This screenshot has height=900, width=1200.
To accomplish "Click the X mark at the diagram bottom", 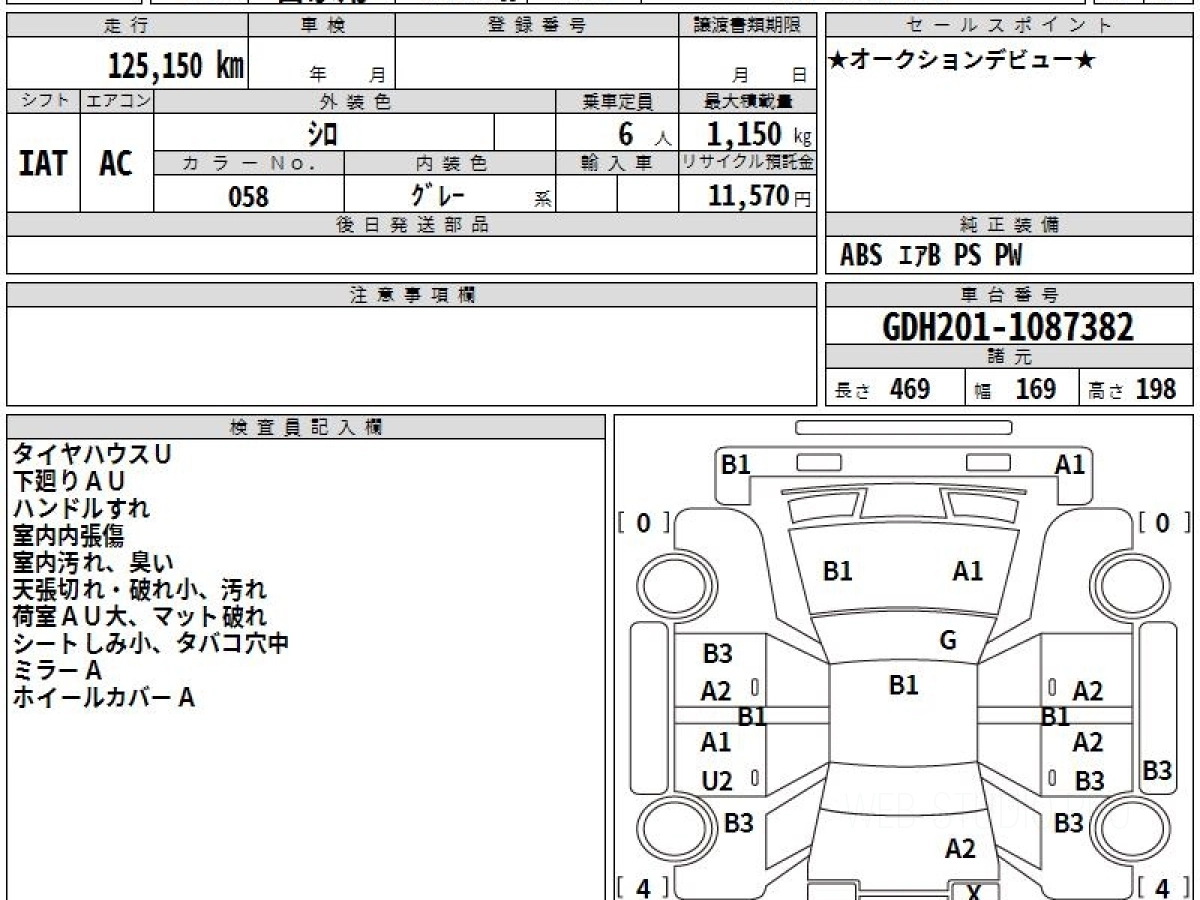I will (x=973, y=892).
